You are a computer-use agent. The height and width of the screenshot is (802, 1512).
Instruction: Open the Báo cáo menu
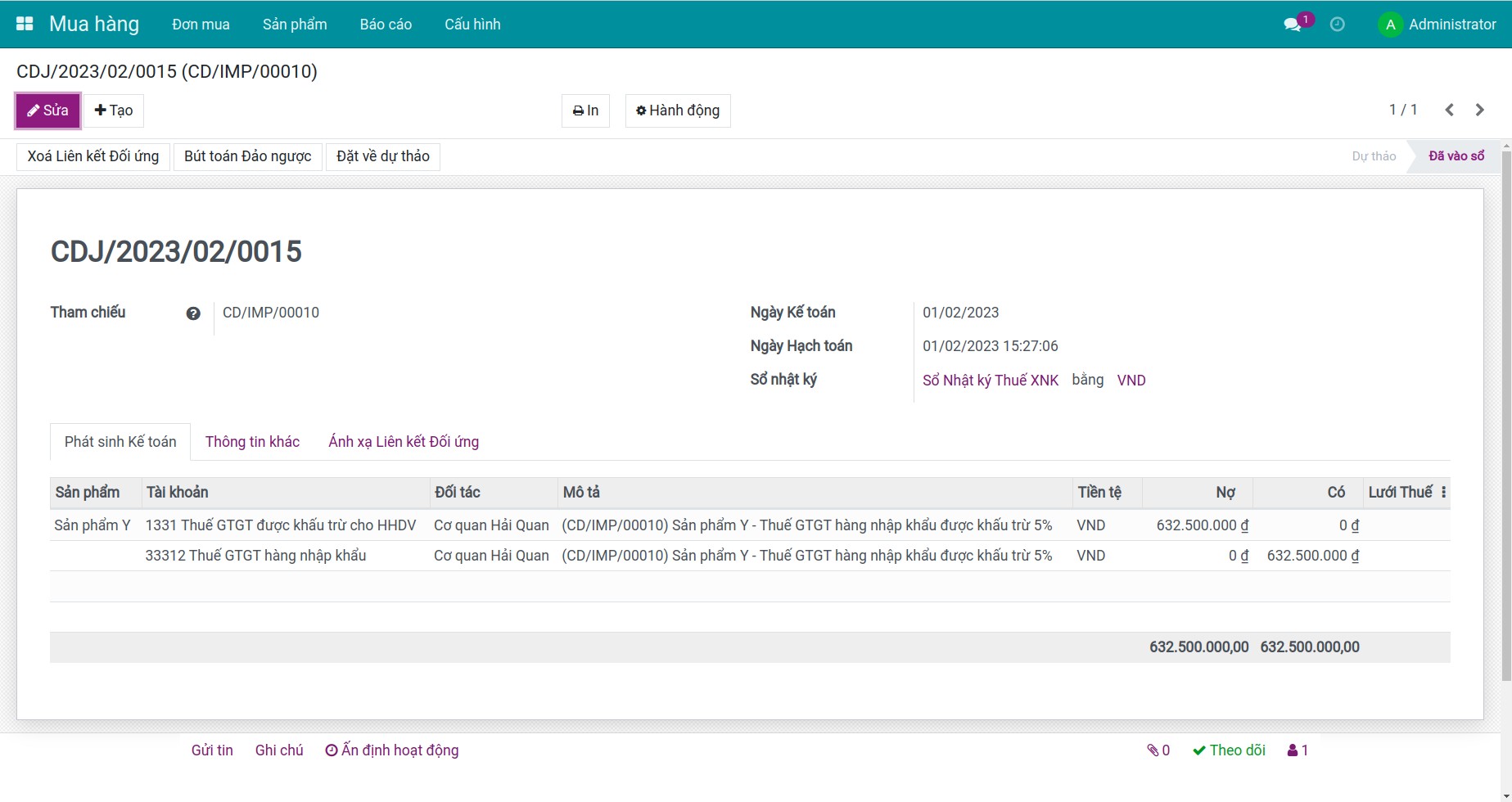[x=386, y=25]
